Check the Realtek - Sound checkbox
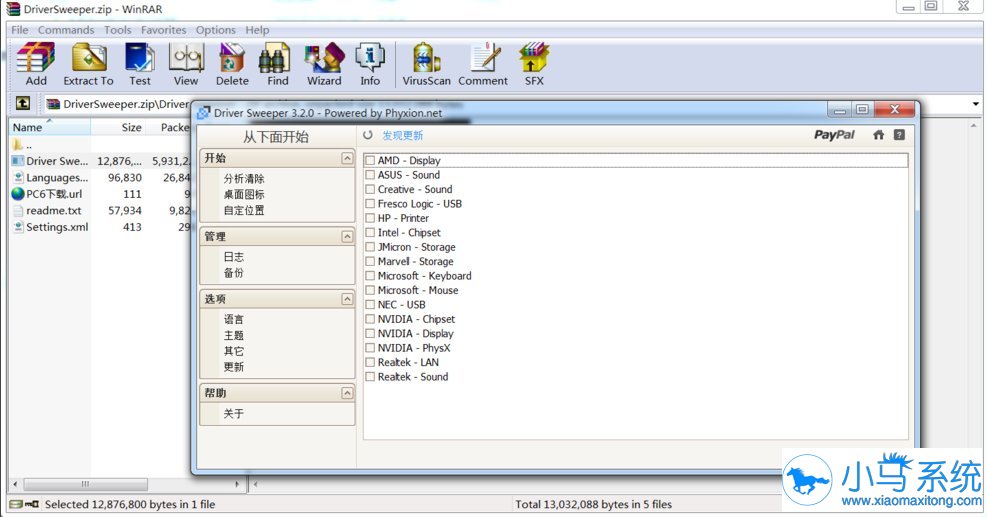 [370, 377]
